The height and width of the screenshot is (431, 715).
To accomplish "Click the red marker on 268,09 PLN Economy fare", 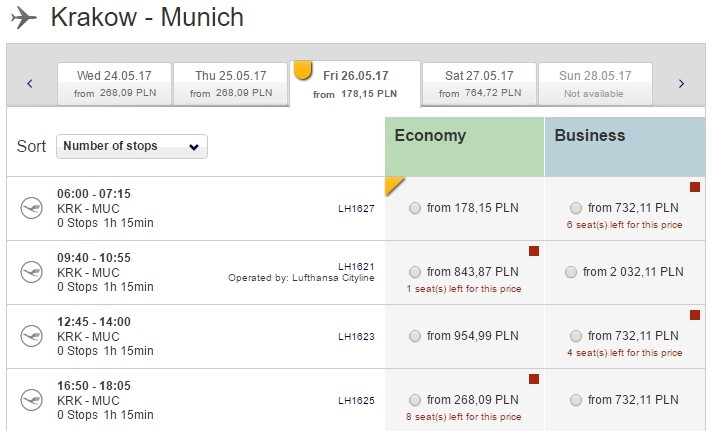I will (534, 379).
